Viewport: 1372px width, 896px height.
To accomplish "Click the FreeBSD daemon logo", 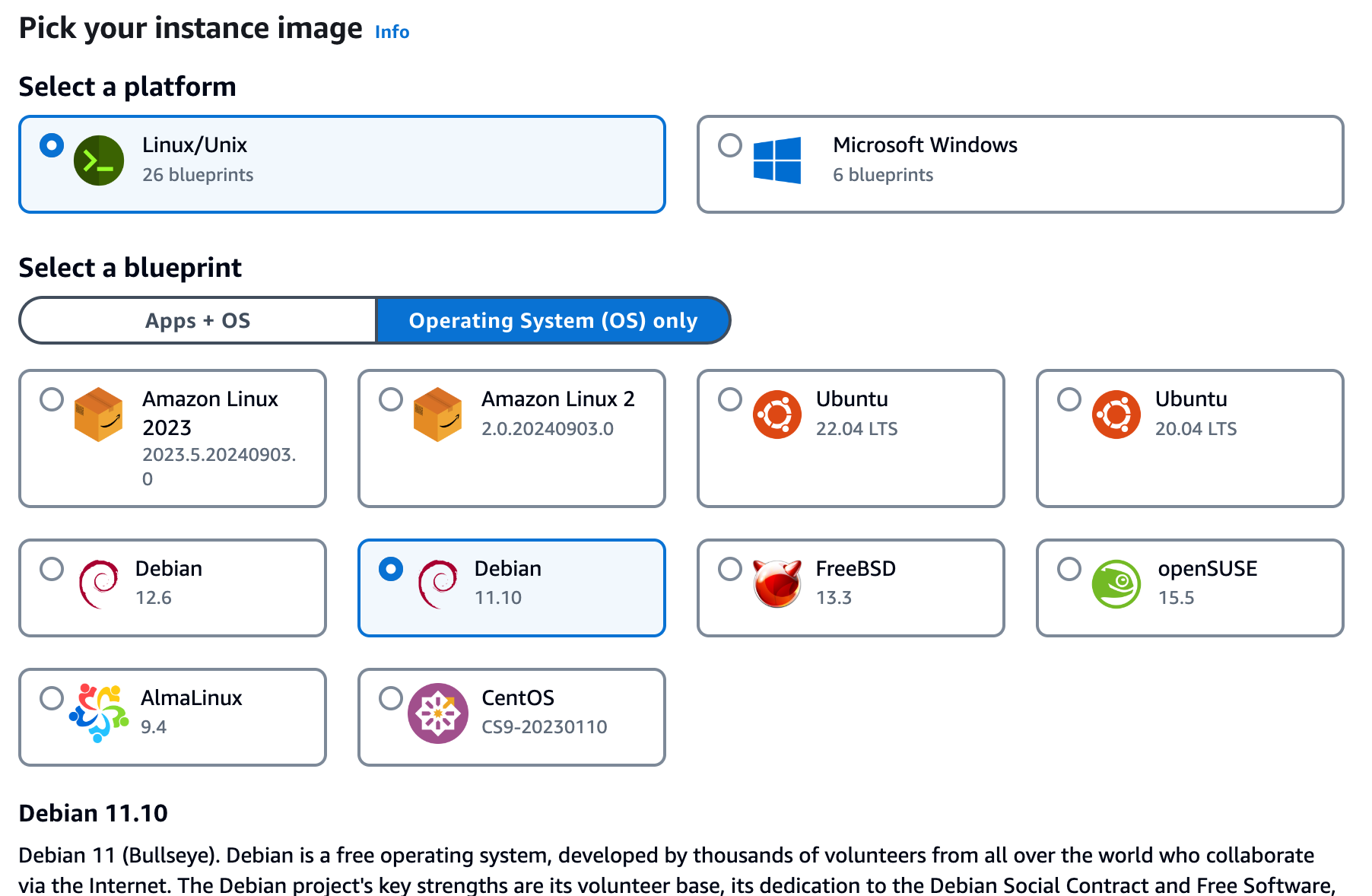I will coord(777,584).
